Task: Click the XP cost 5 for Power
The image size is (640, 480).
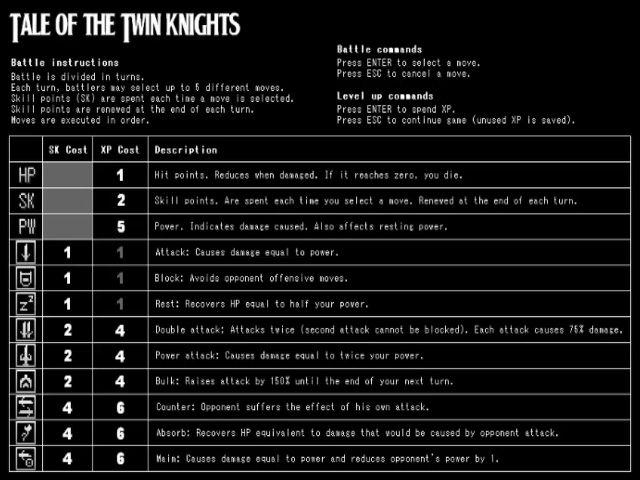Action: click(120, 226)
